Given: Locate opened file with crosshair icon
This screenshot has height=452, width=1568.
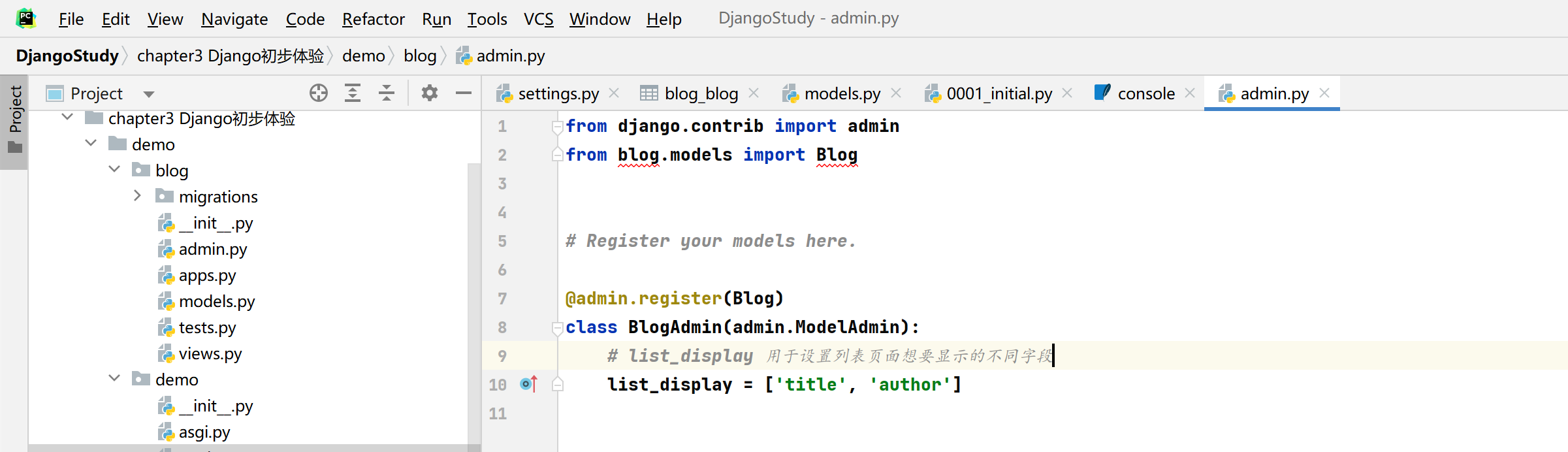Looking at the screenshot, I should point(319,93).
